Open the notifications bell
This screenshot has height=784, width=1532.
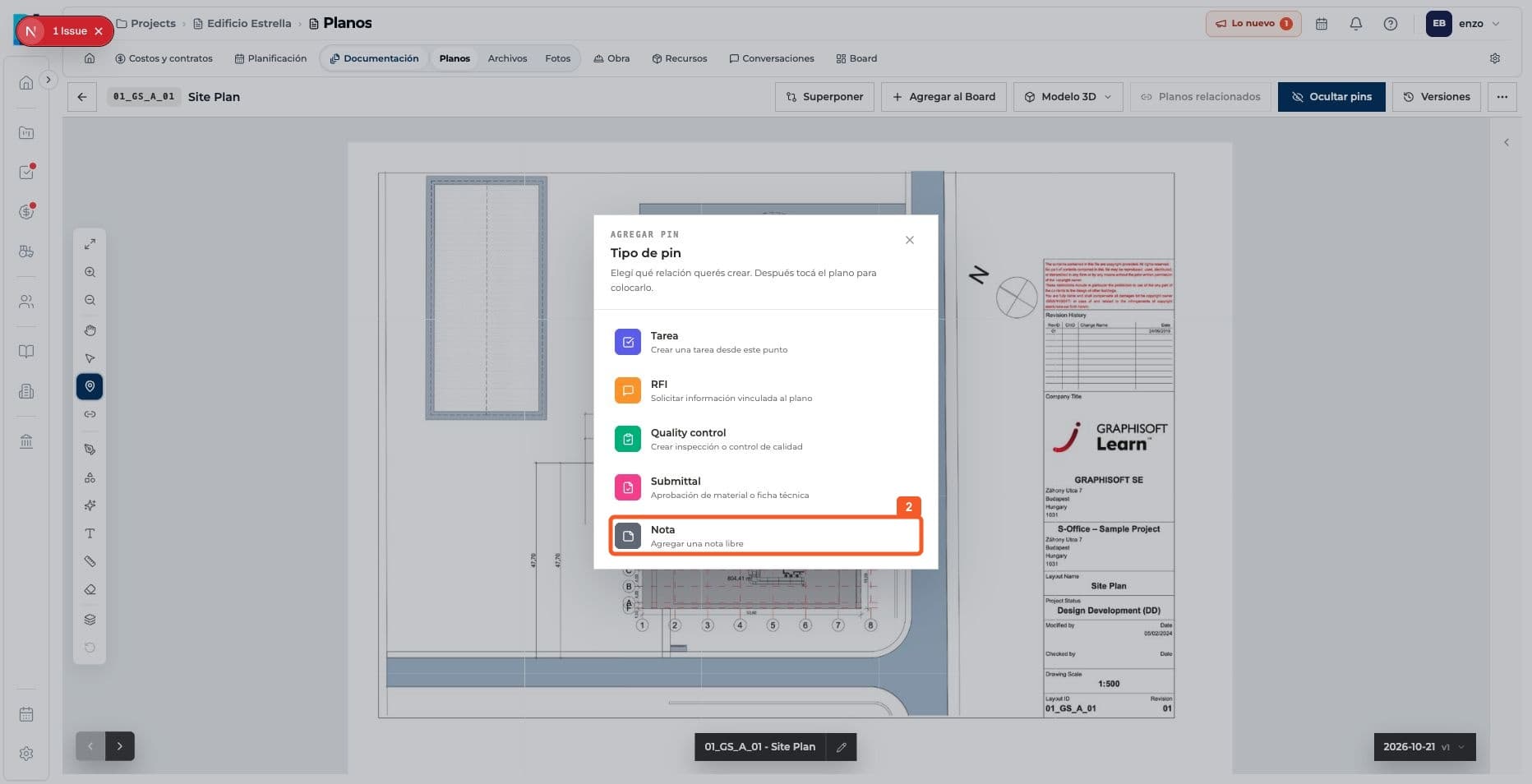[x=1356, y=24]
